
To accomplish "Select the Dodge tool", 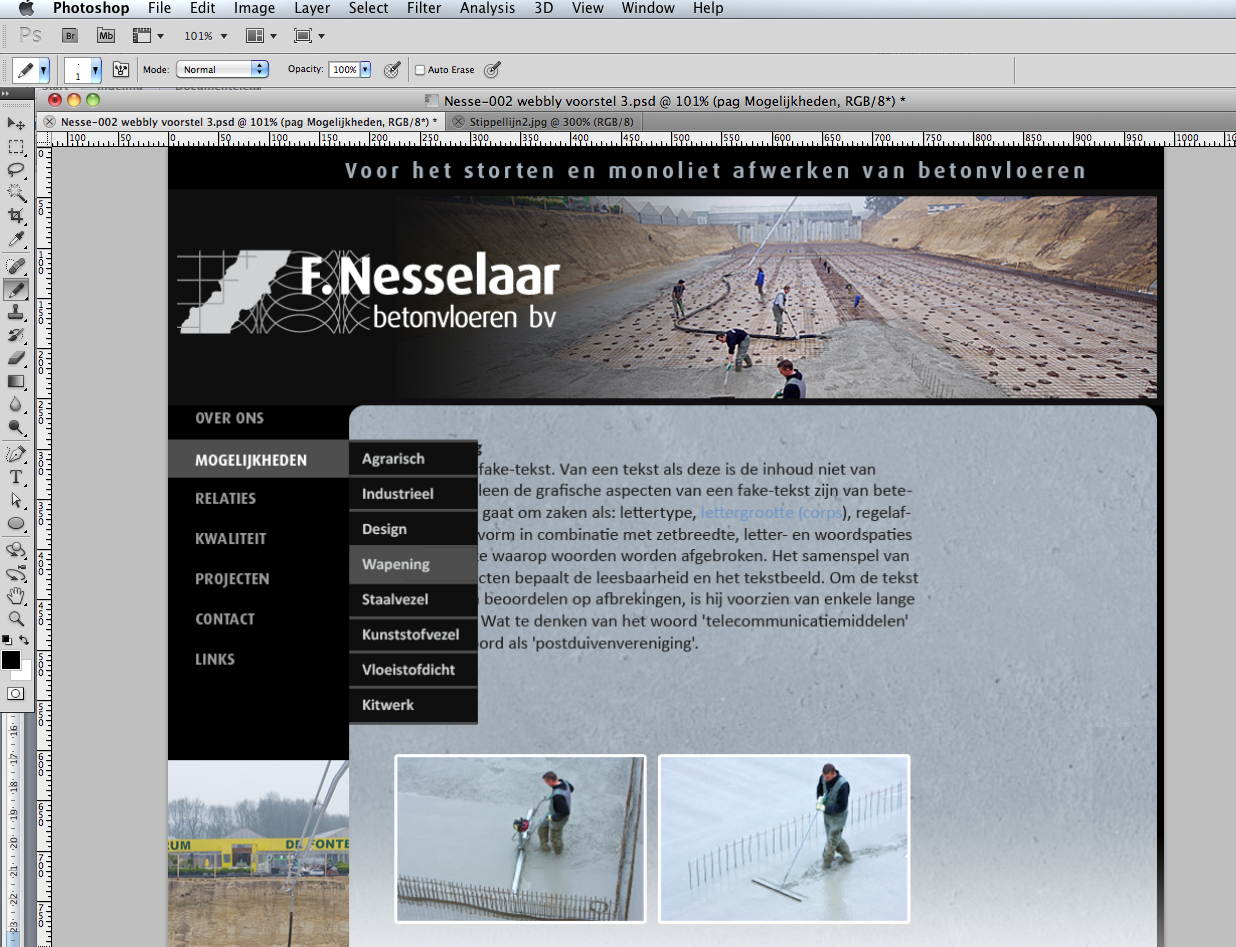I will pos(16,427).
